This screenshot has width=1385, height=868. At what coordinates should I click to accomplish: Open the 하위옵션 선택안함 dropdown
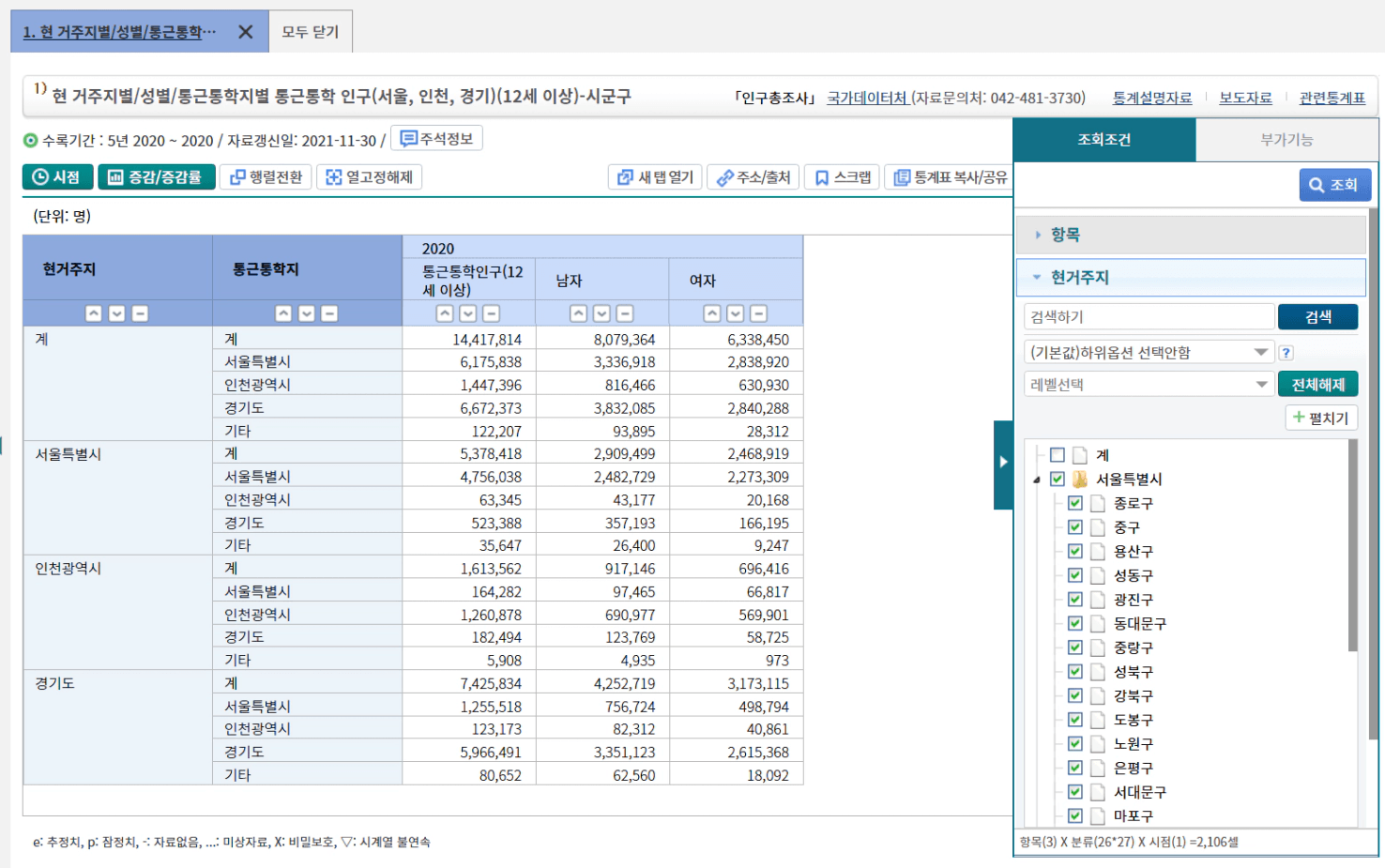(x=1149, y=352)
